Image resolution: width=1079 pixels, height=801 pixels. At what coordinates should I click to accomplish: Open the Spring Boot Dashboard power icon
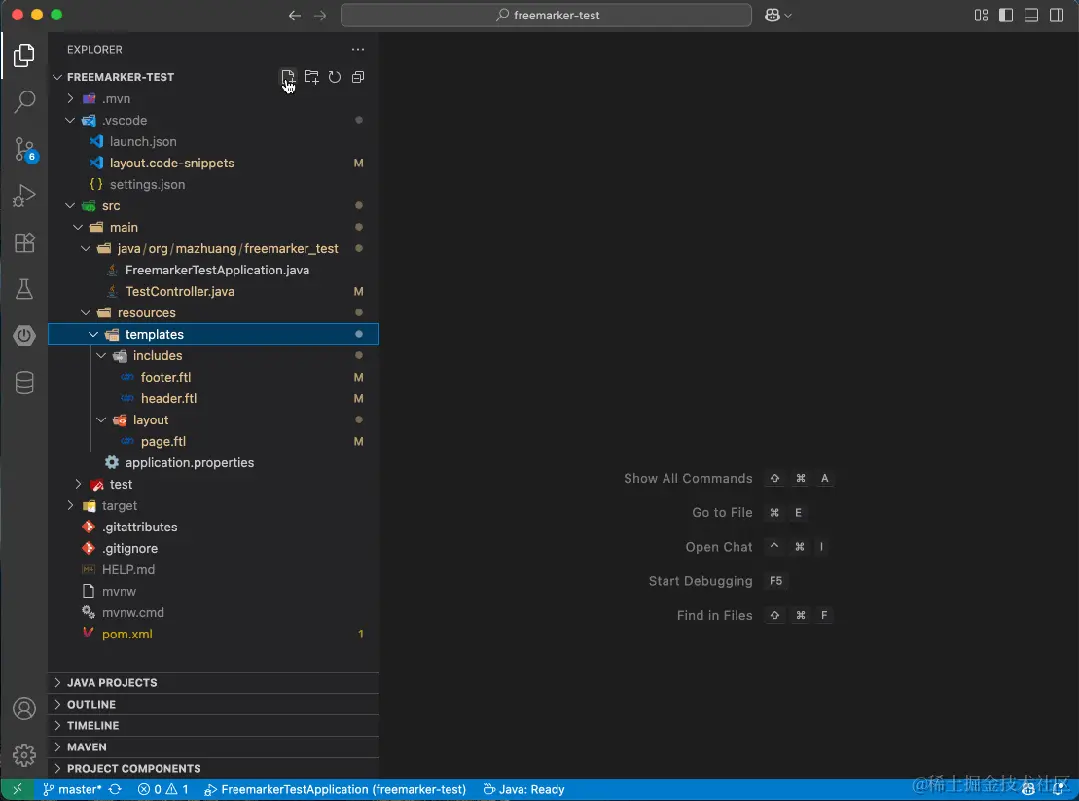24,336
